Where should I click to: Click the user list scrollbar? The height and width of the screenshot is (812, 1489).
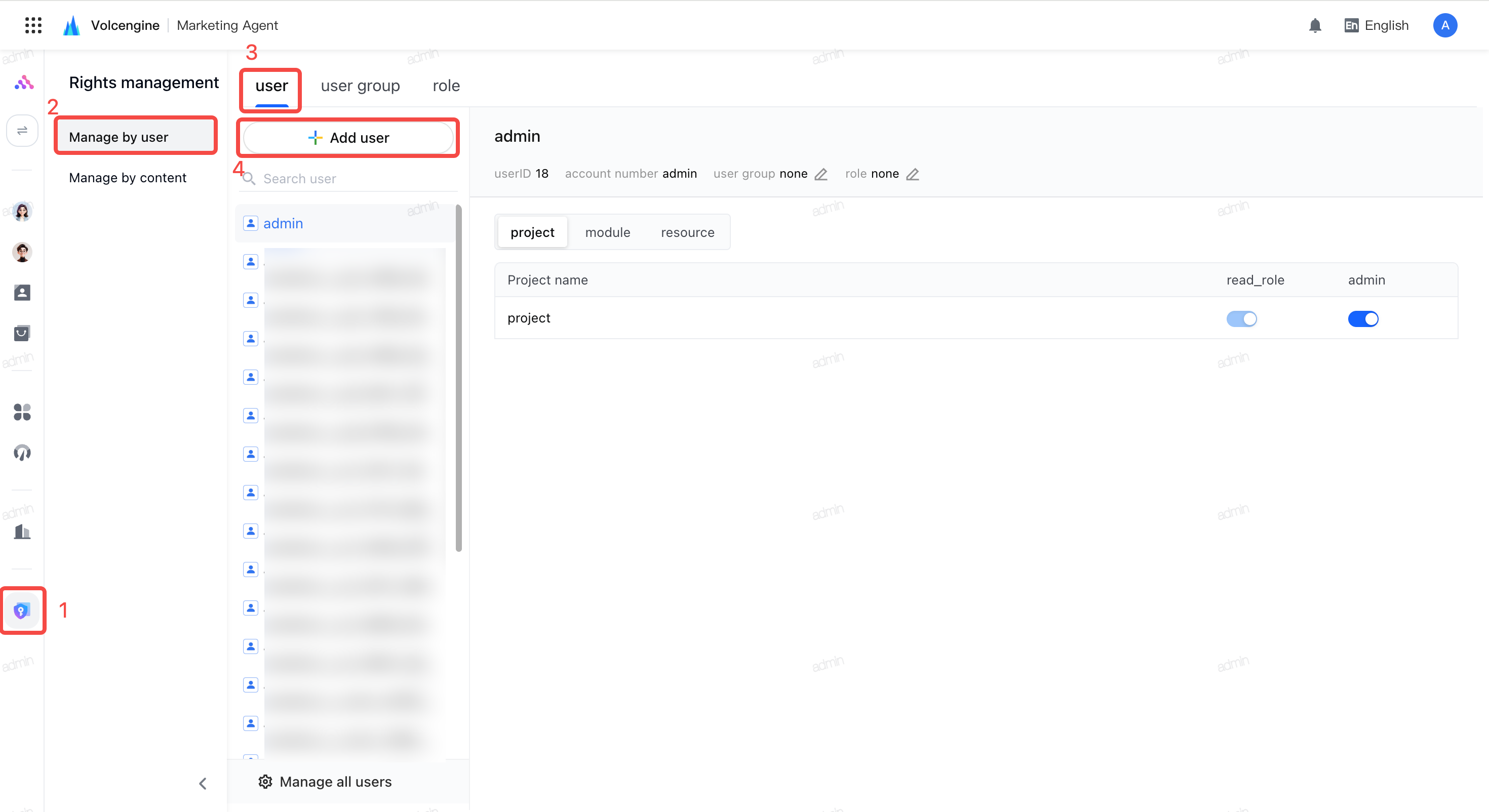(x=459, y=378)
